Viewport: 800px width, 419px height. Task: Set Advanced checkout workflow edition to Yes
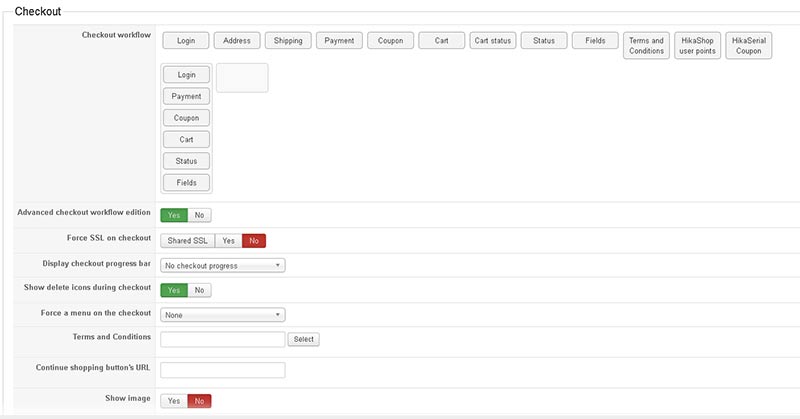(x=174, y=215)
